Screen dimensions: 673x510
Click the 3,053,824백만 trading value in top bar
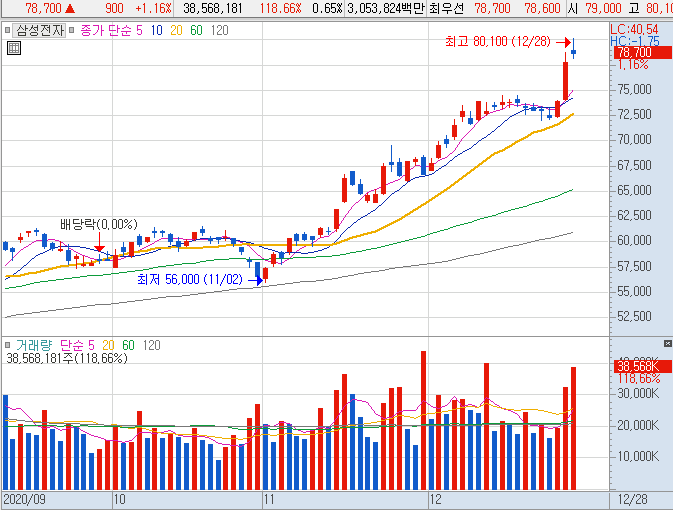tap(385, 8)
